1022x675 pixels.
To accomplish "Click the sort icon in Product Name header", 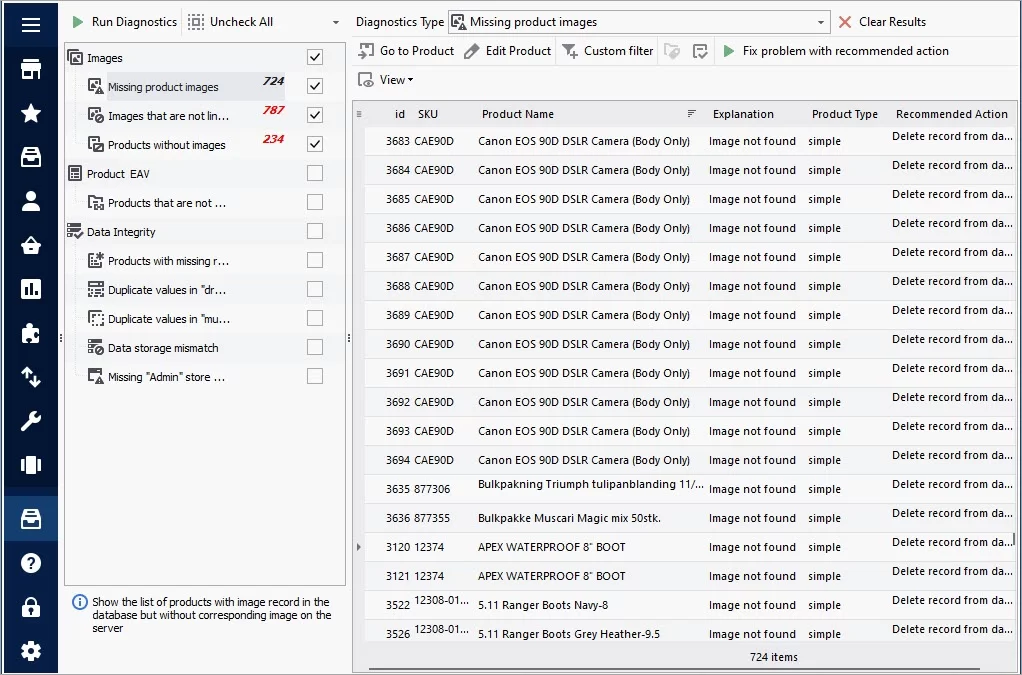I will [692, 113].
